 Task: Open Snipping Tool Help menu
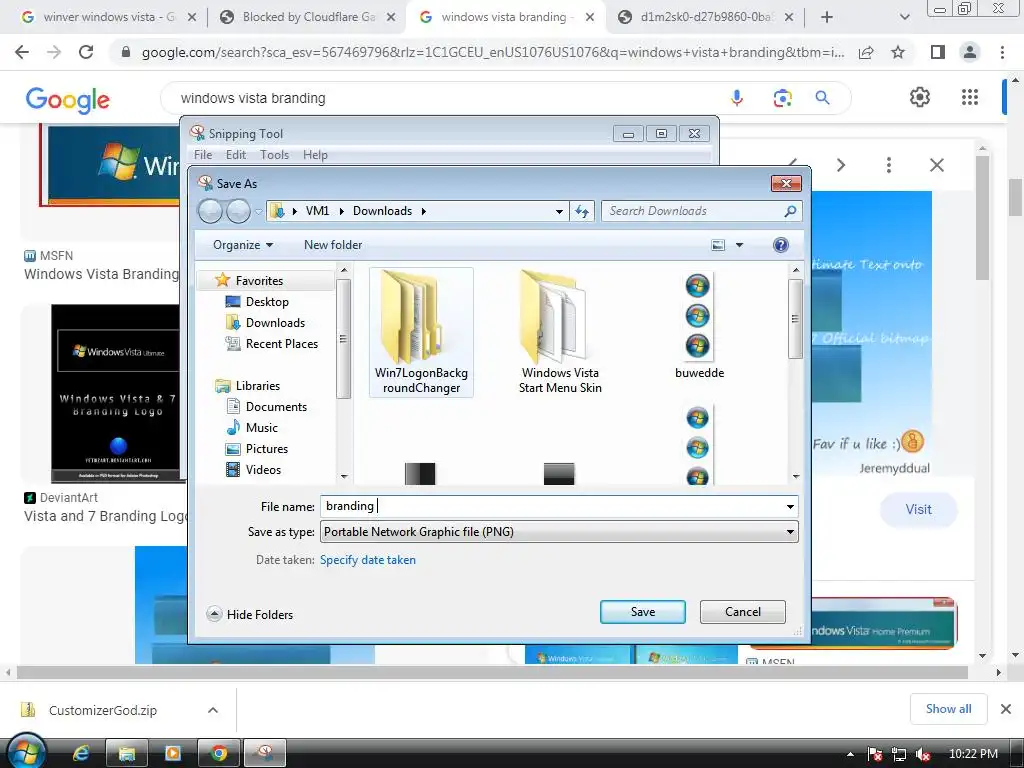[x=315, y=155]
